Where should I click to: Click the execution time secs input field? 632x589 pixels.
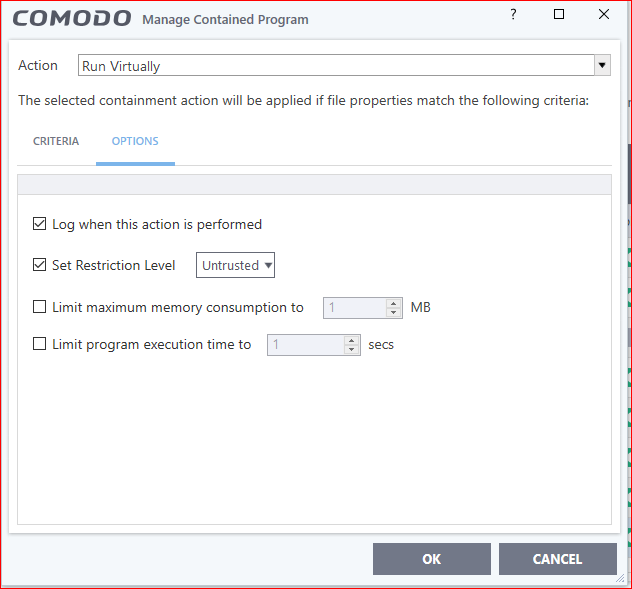(x=305, y=344)
